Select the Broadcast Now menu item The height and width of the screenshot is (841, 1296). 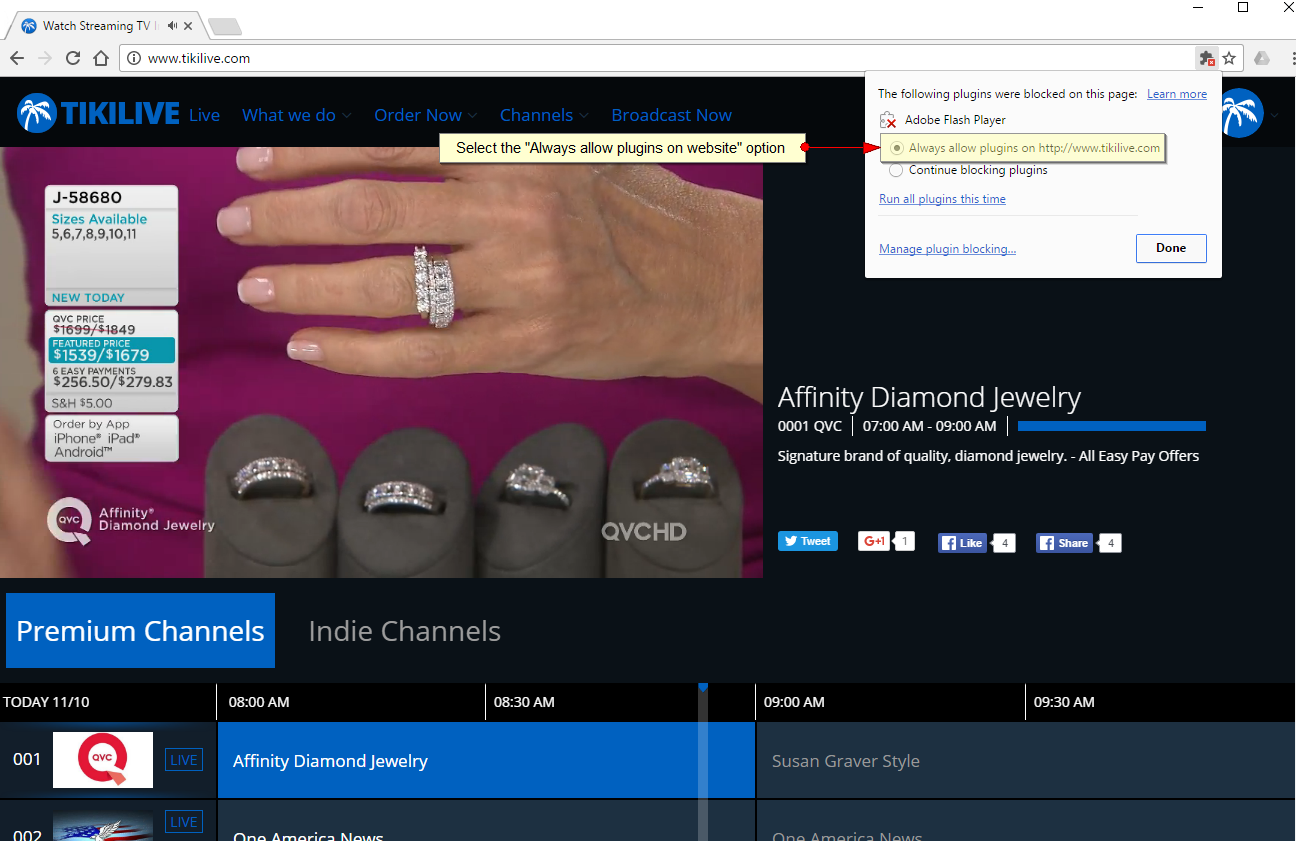point(671,115)
